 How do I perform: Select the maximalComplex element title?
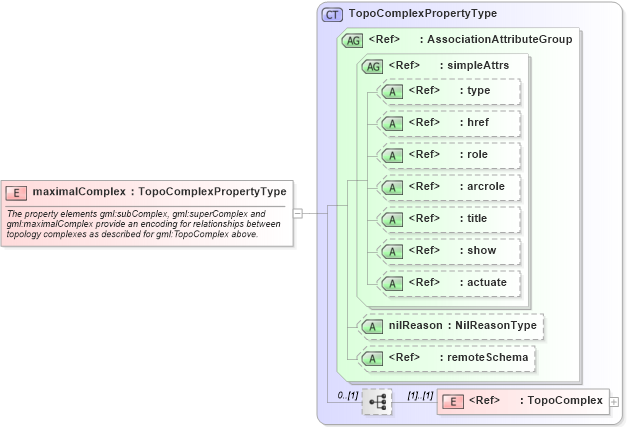tap(159, 192)
